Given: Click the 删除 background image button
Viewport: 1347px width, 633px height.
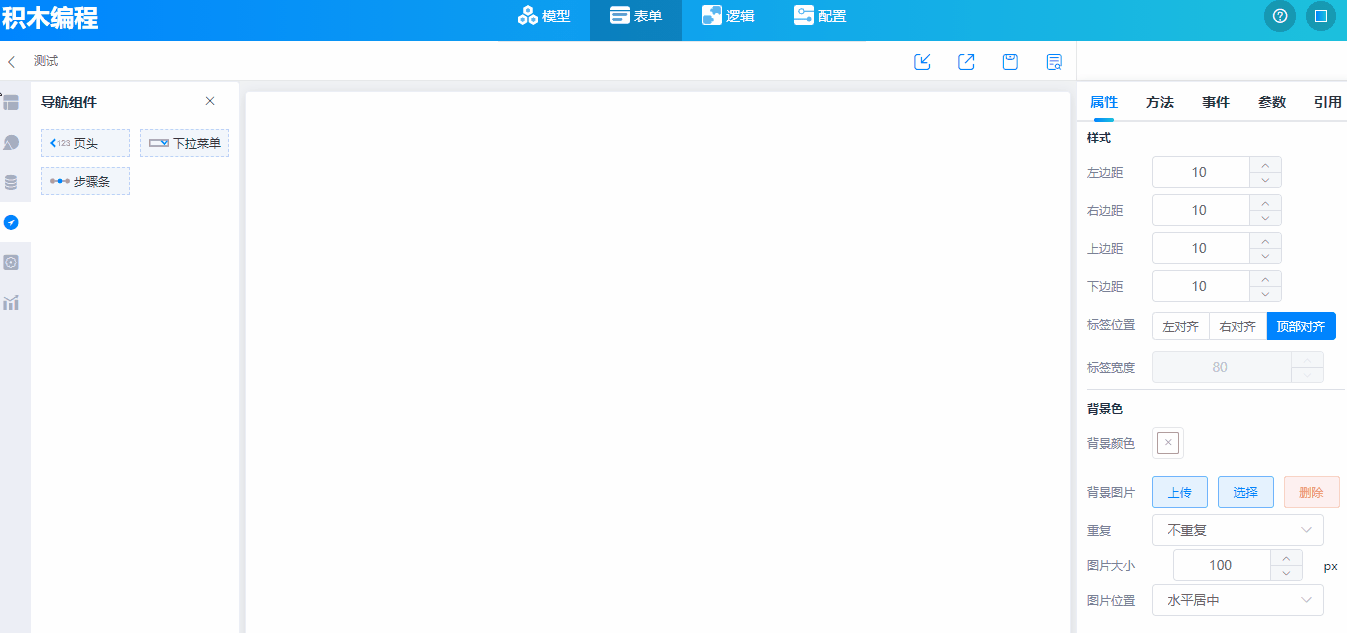Looking at the screenshot, I should point(1312,492).
